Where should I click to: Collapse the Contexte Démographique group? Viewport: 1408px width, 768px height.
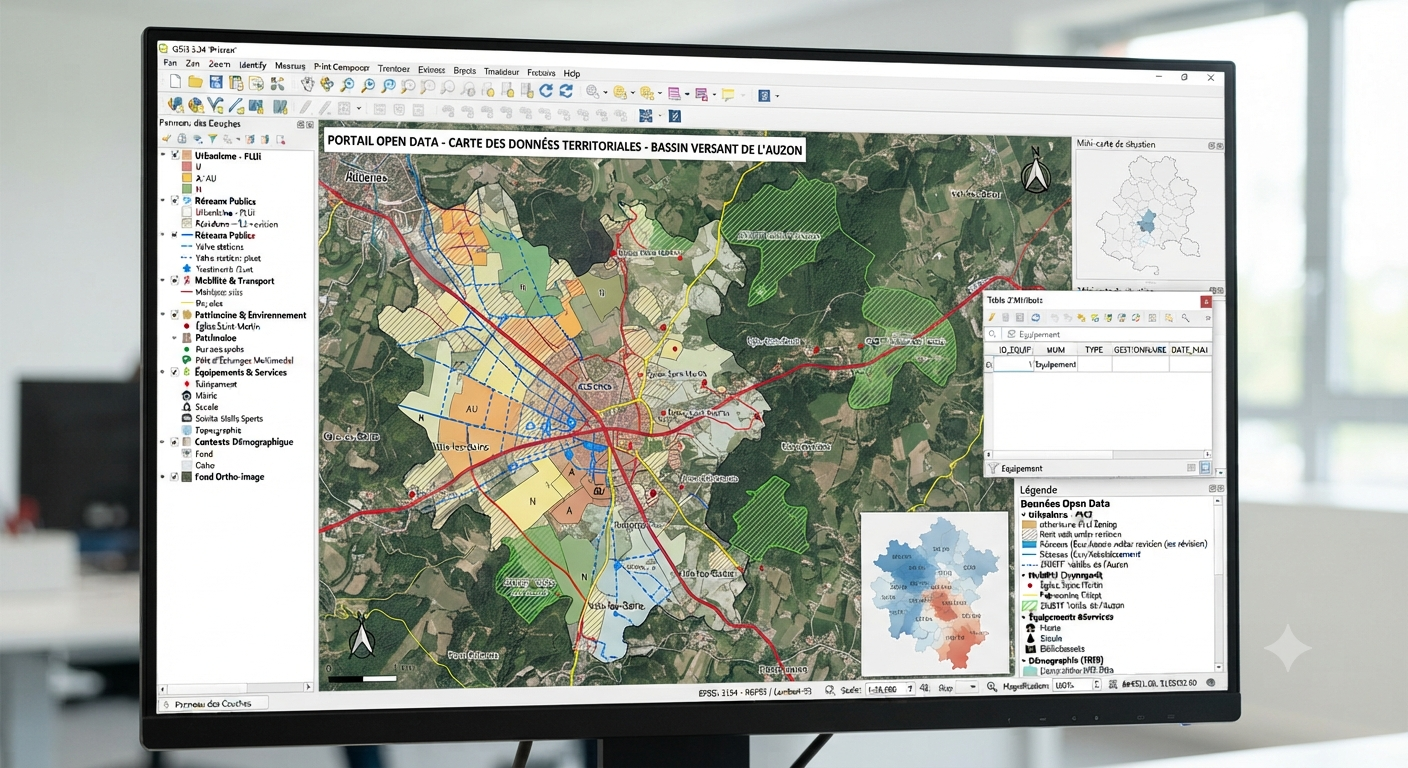tap(162, 442)
